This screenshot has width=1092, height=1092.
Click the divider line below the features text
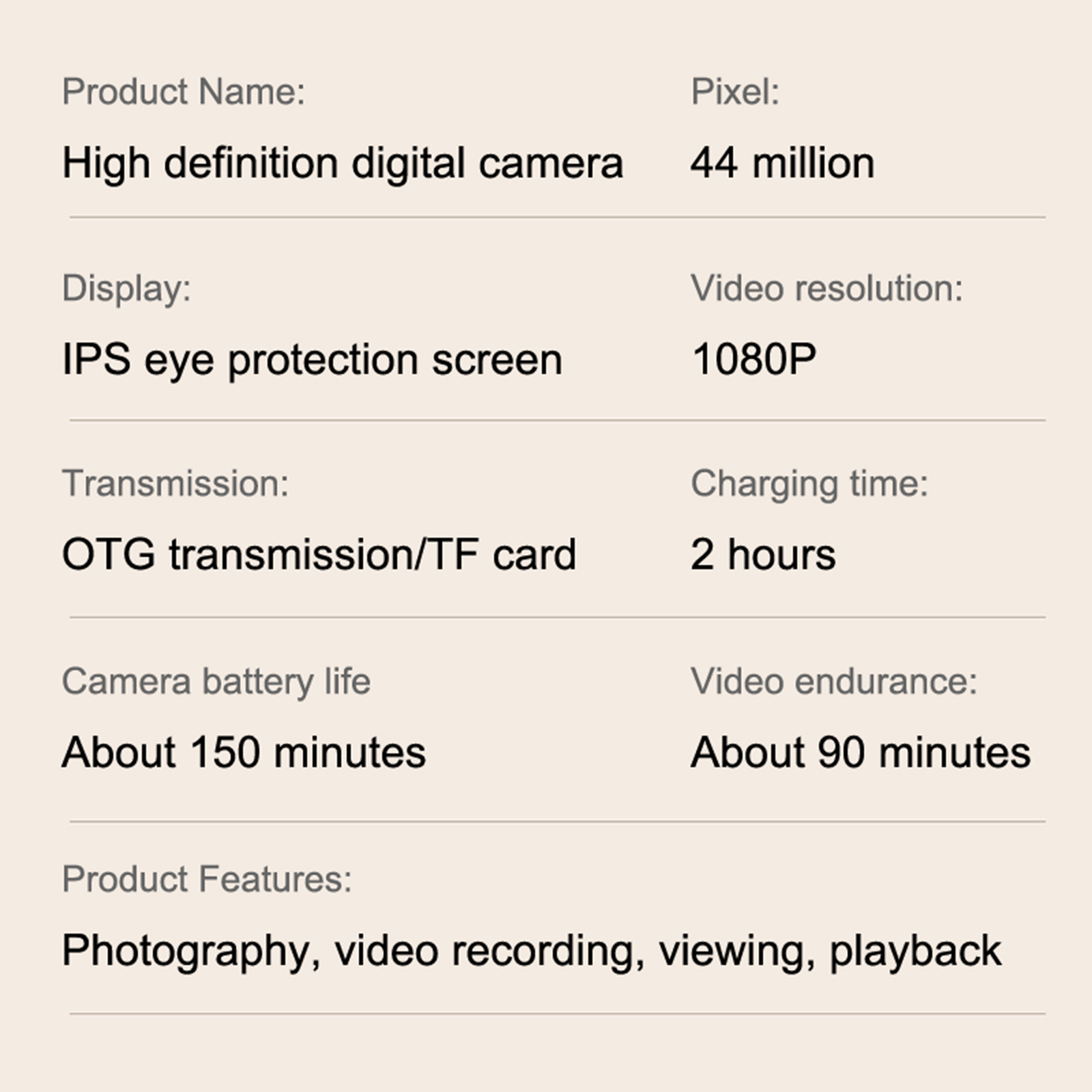point(557,1014)
